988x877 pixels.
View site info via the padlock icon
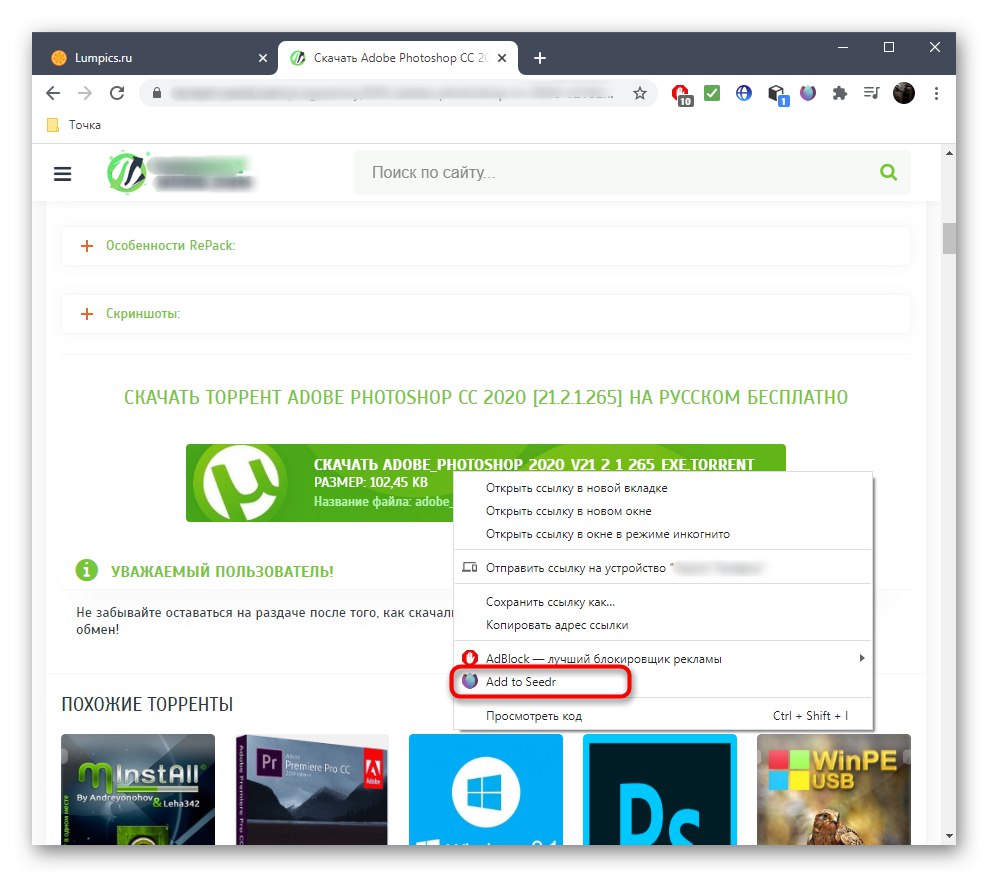(x=157, y=93)
